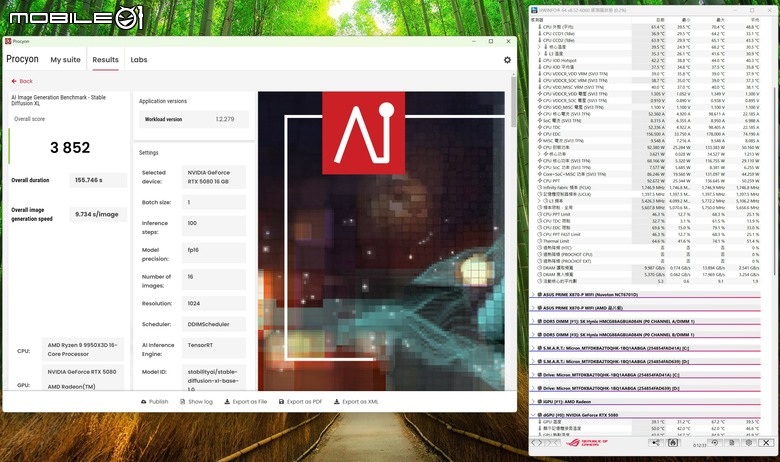Click Show log in the Procyon footer
Screen dimensions: 780x462
coord(196,401)
